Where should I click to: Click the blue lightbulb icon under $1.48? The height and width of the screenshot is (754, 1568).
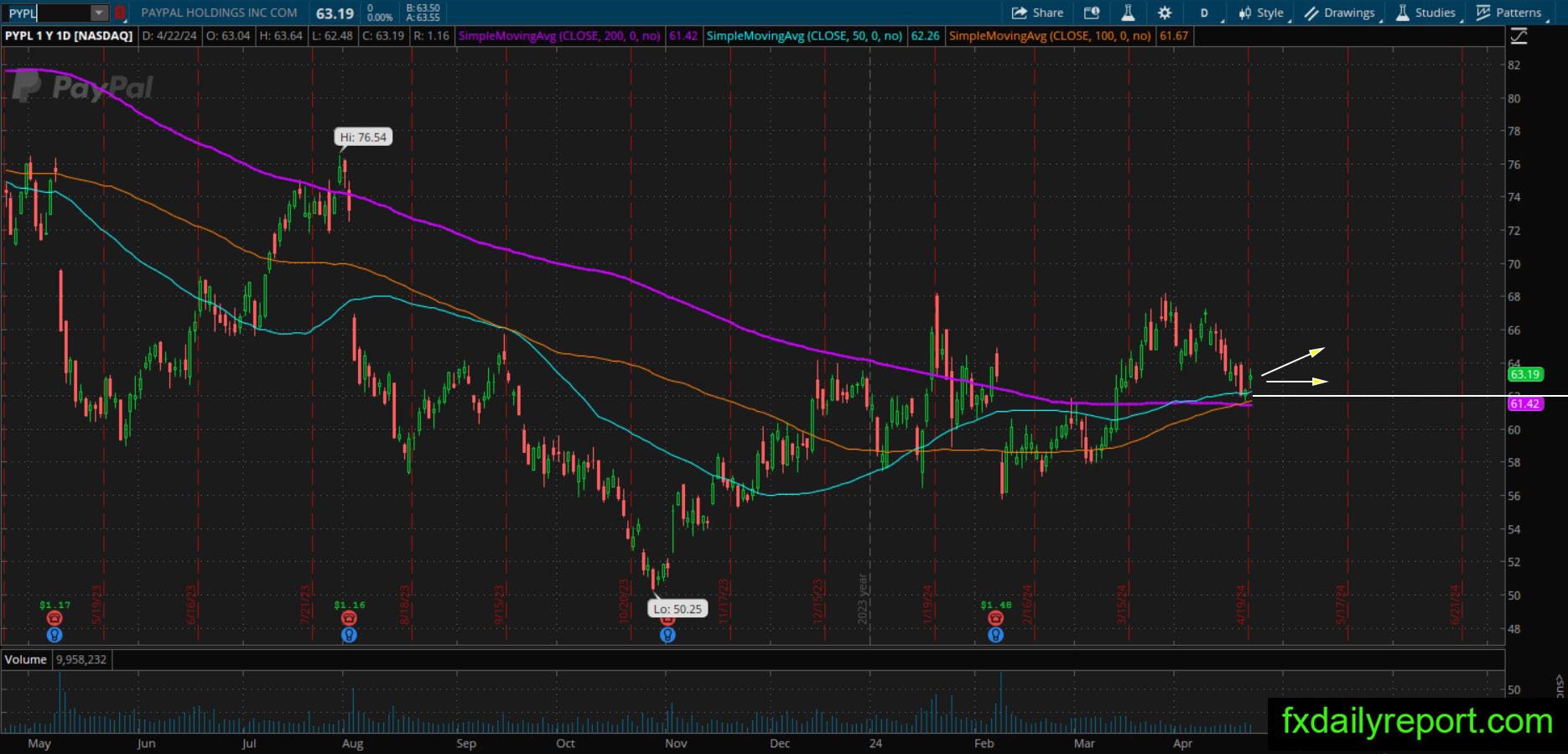click(995, 635)
